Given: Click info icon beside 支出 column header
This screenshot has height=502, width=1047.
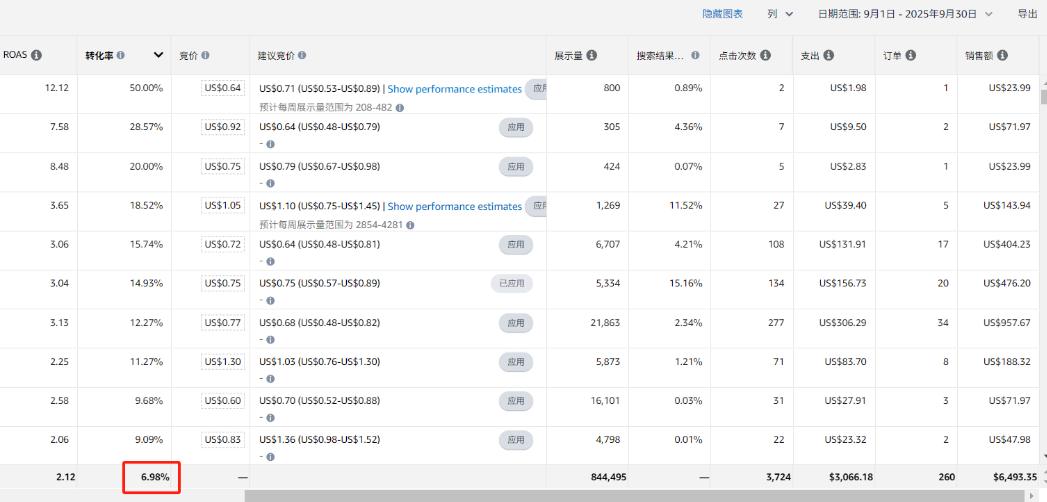Looking at the screenshot, I should point(829,55).
